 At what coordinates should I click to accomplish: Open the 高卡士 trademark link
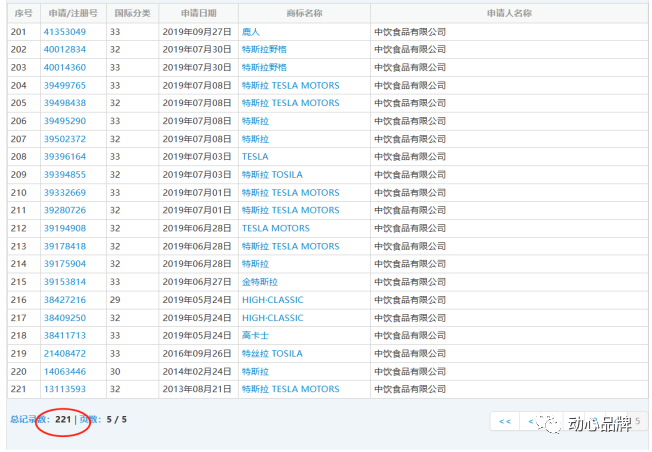click(255, 335)
